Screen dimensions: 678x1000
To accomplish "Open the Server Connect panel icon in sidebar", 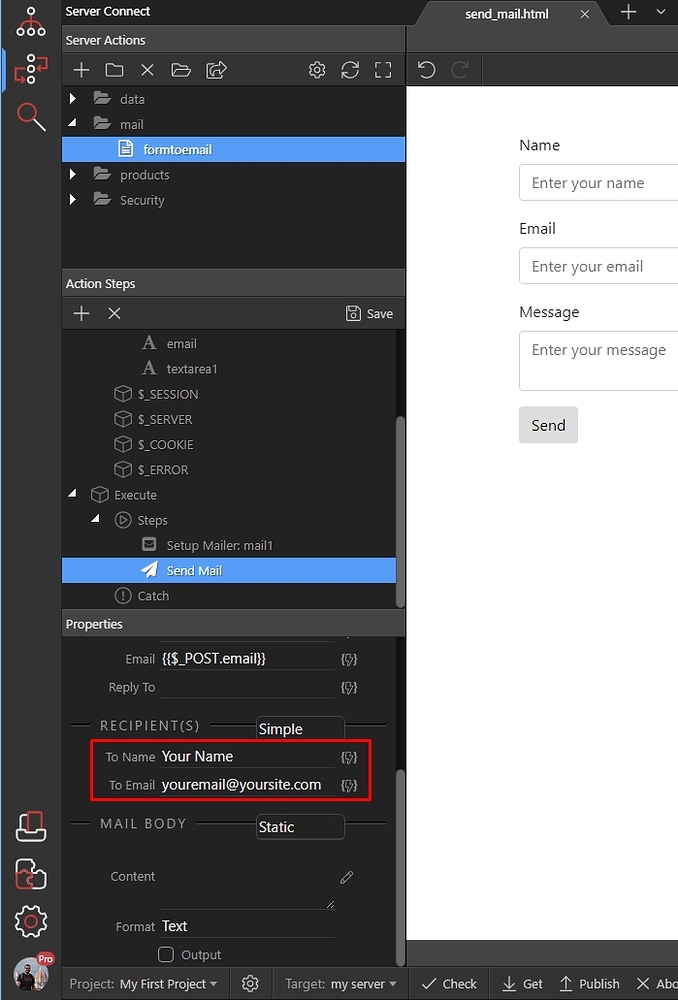I will click(x=31, y=69).
